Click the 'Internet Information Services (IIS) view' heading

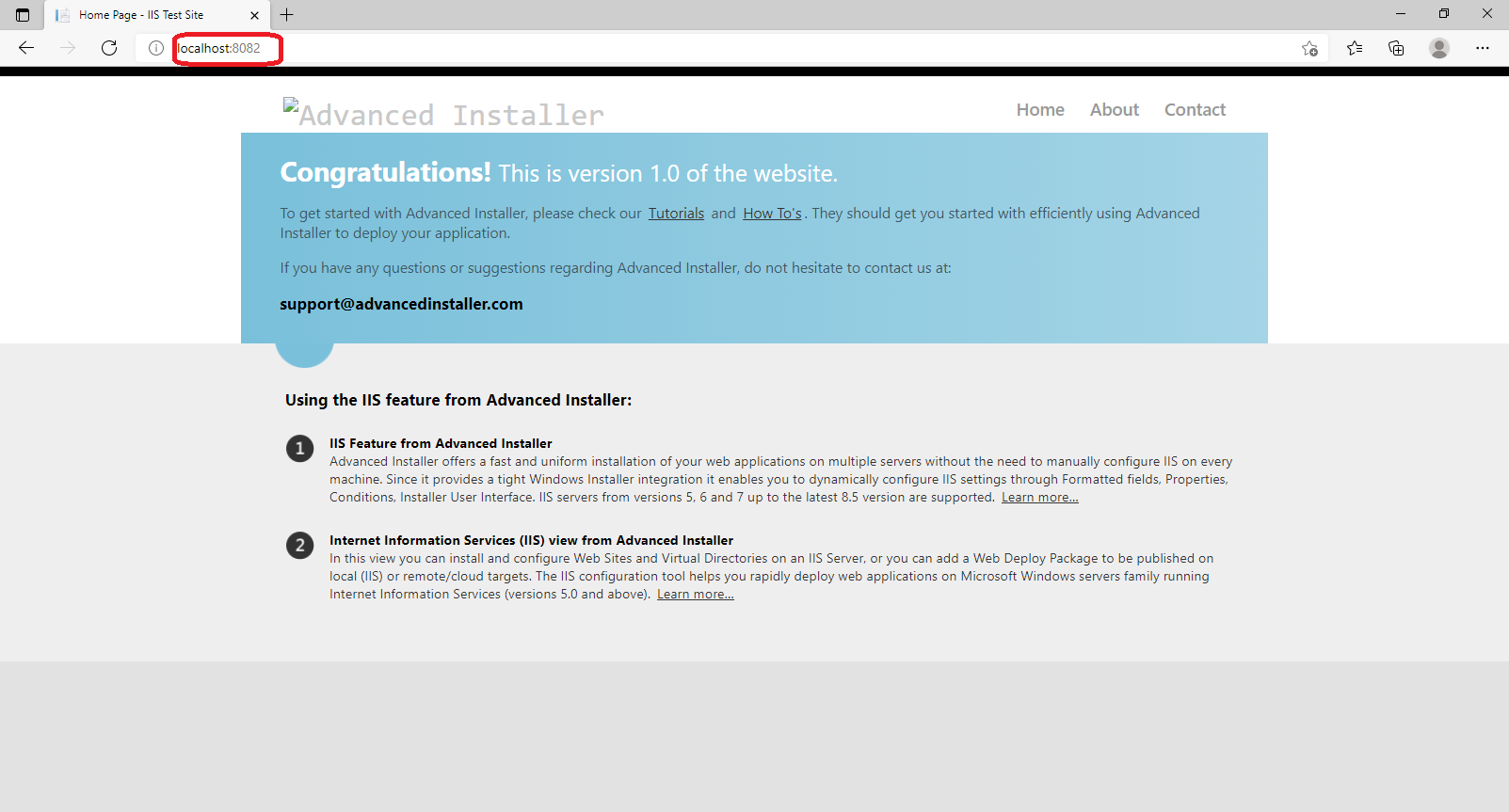[531, 540]
